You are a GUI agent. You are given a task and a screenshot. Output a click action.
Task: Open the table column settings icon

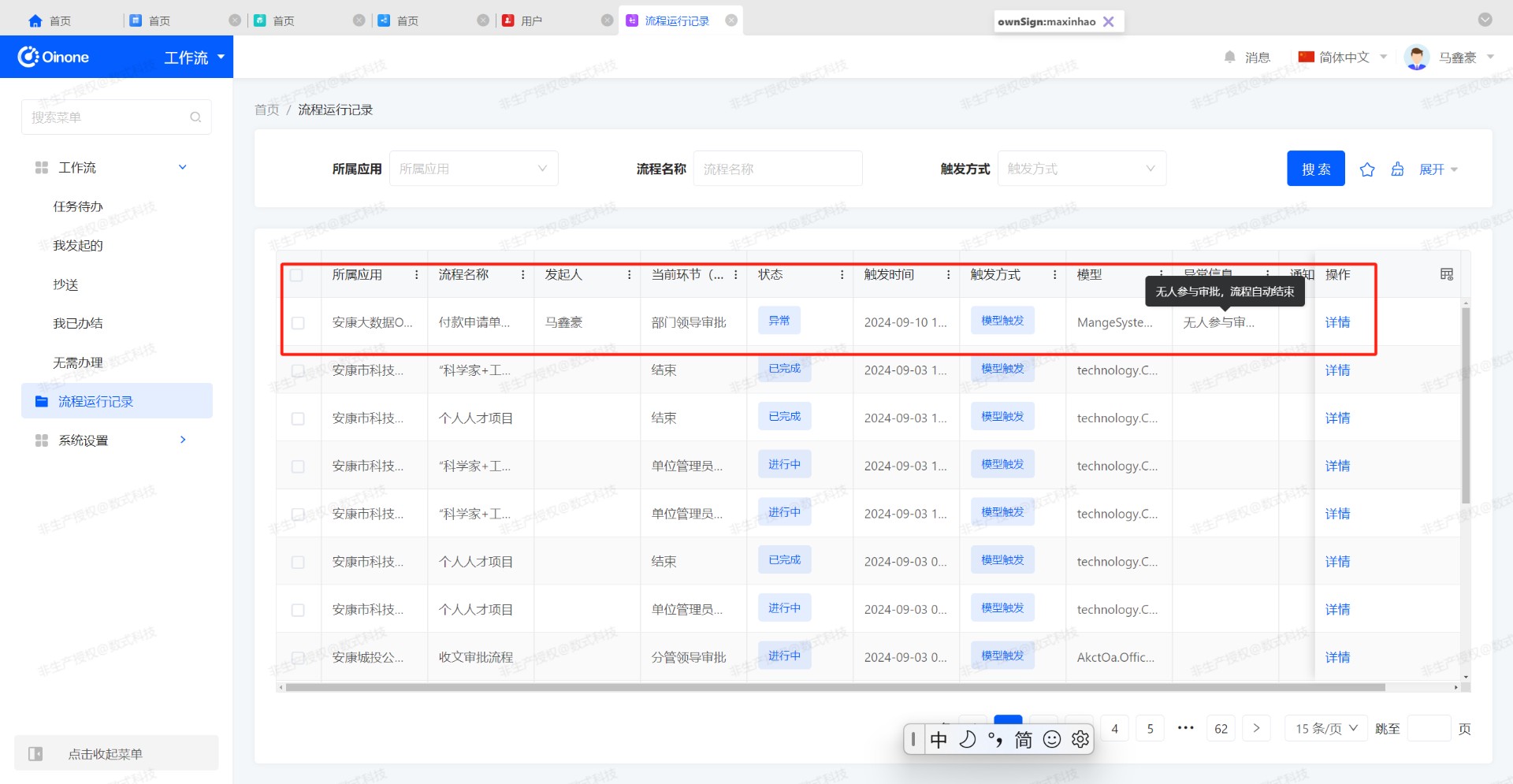tap(1447, 274)
